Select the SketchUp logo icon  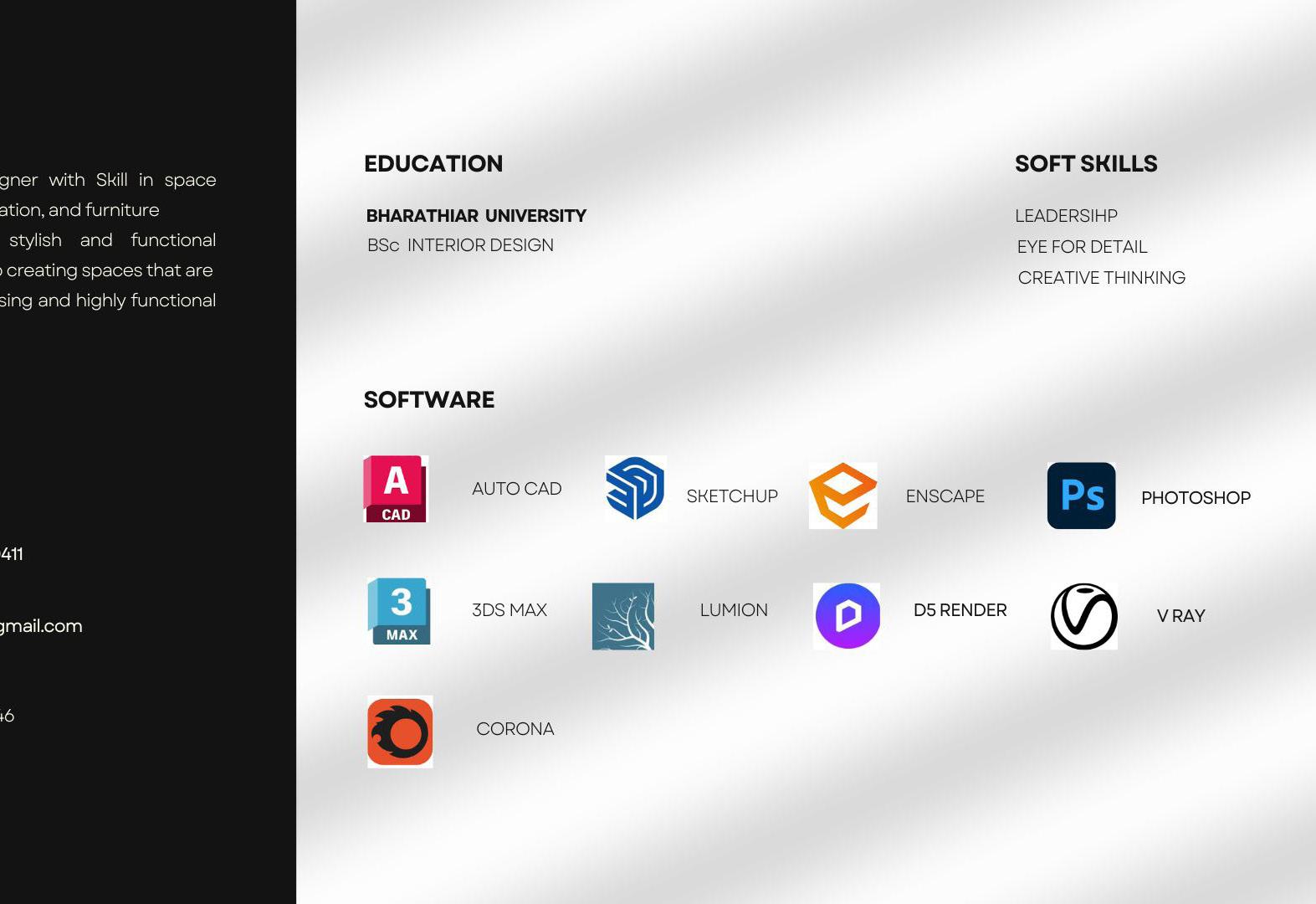pos(635,488)
